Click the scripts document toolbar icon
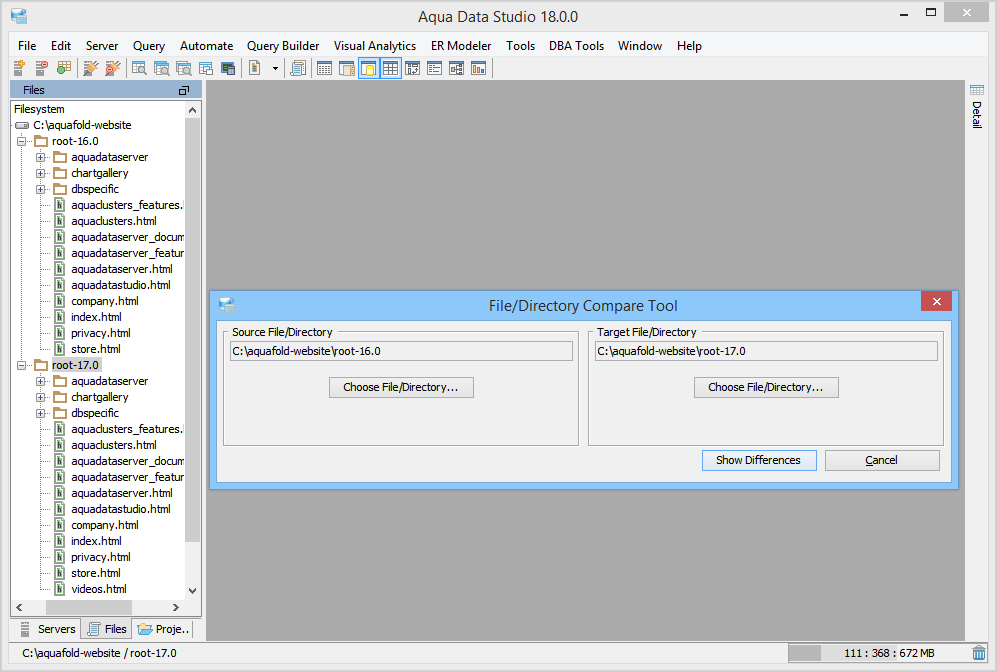Image resolution: width=997 pixels, height=672 pixels. point(297,68)
